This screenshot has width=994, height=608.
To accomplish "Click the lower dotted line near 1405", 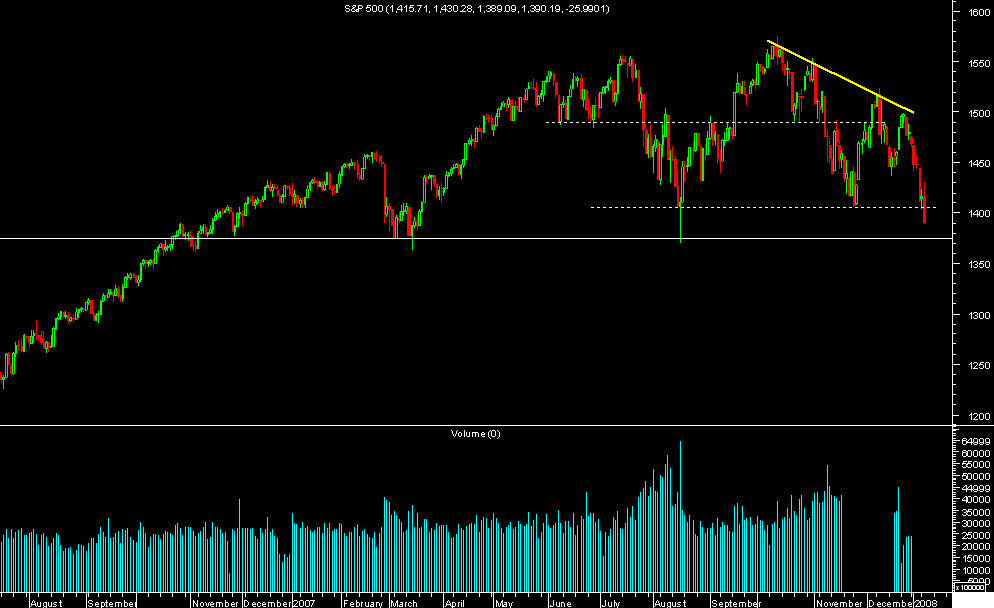I will 763,207.
